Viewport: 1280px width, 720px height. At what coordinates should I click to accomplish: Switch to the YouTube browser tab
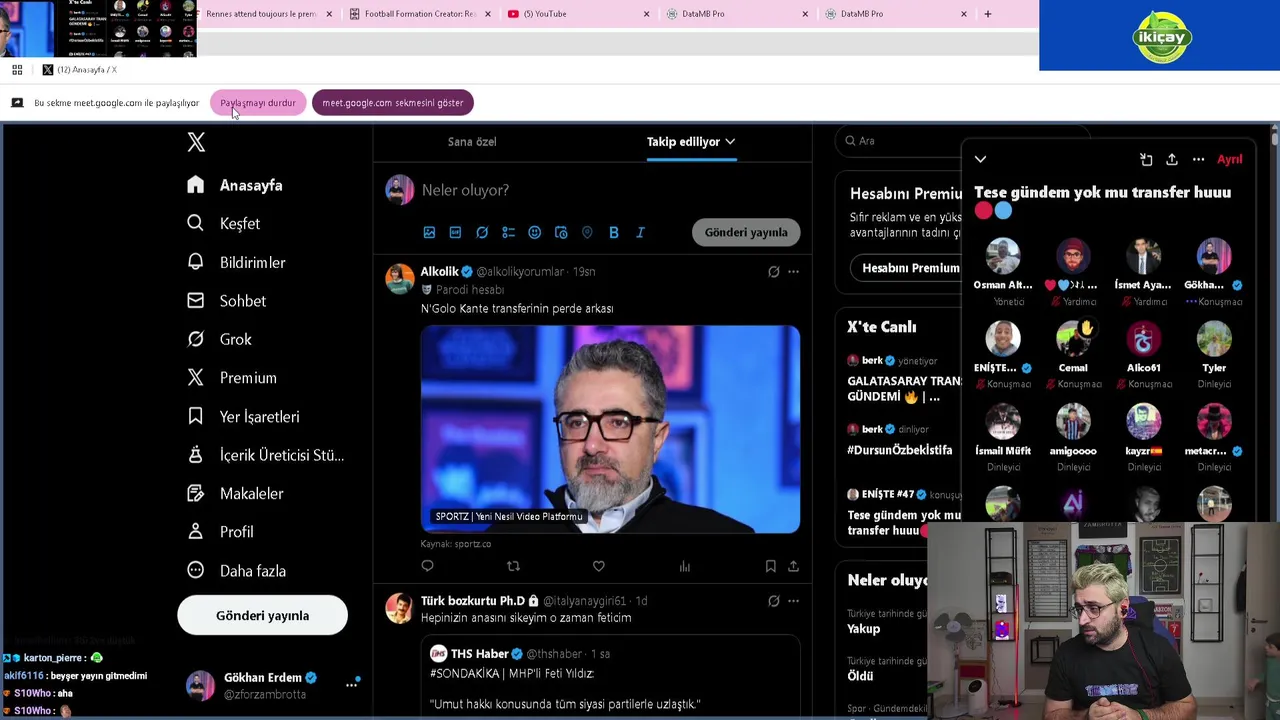pos(580,14)
